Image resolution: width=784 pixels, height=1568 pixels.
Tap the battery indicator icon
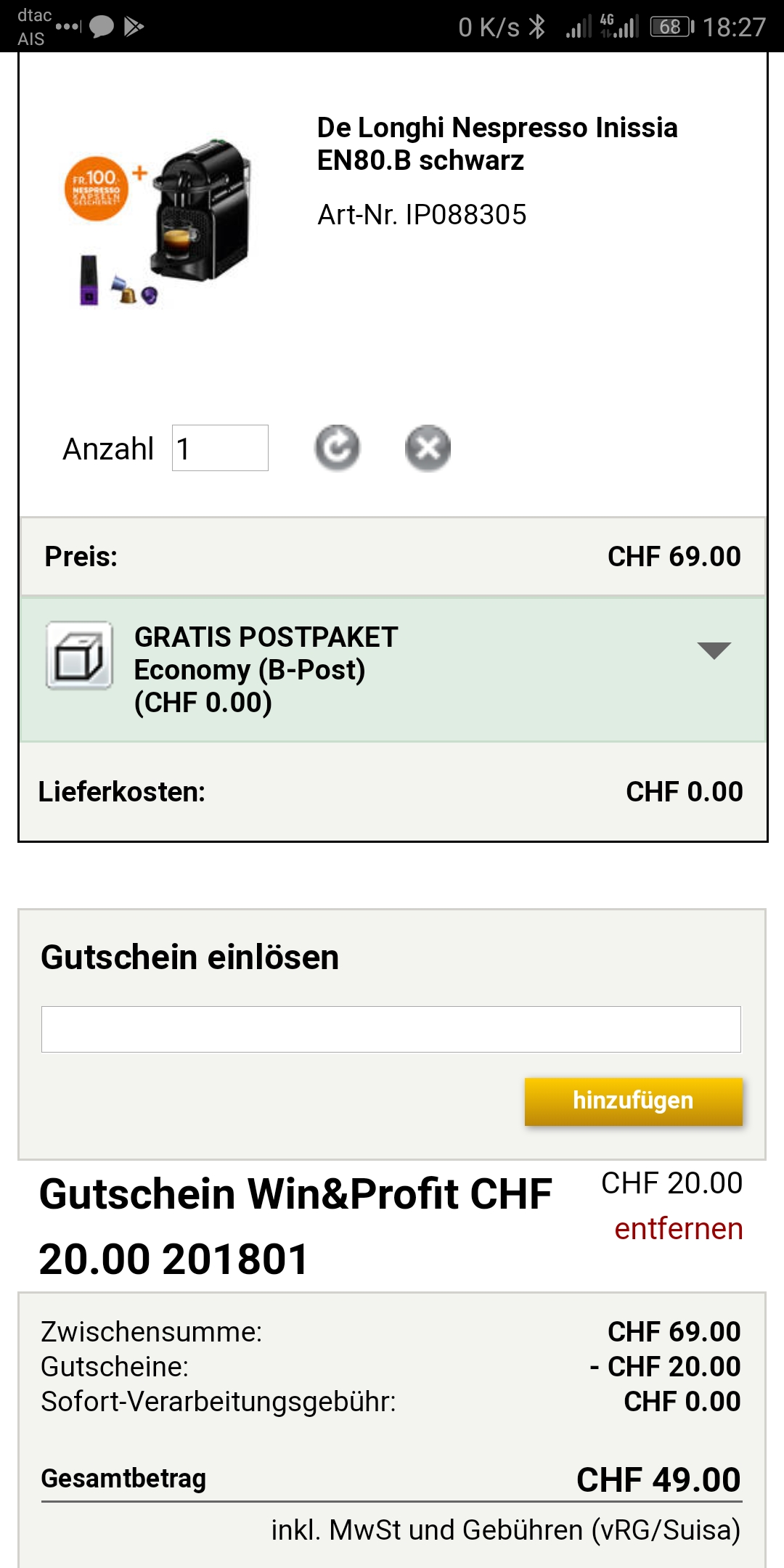click(x=671, y=27)
